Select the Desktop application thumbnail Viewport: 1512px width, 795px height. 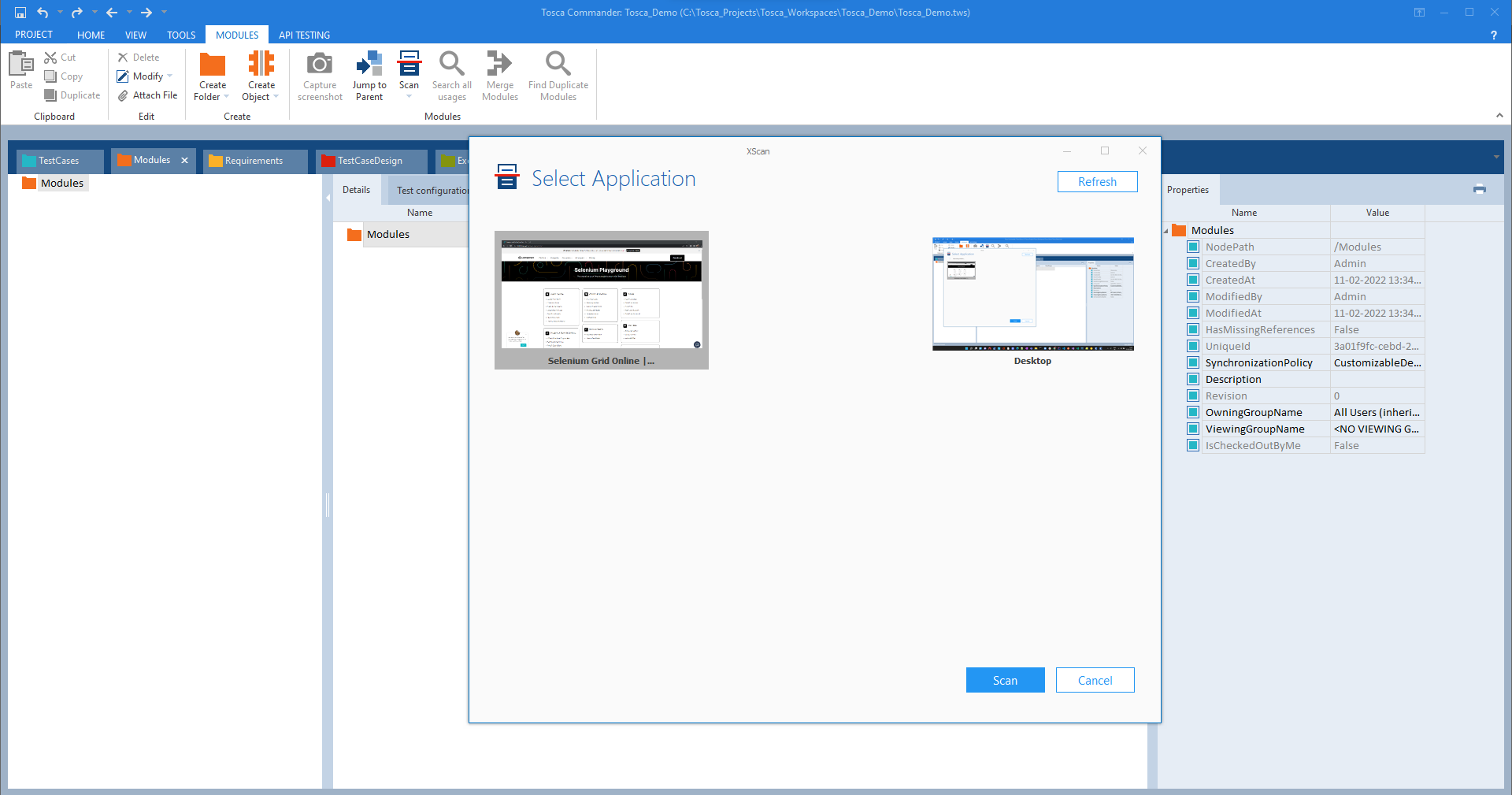pos(1032,299)
